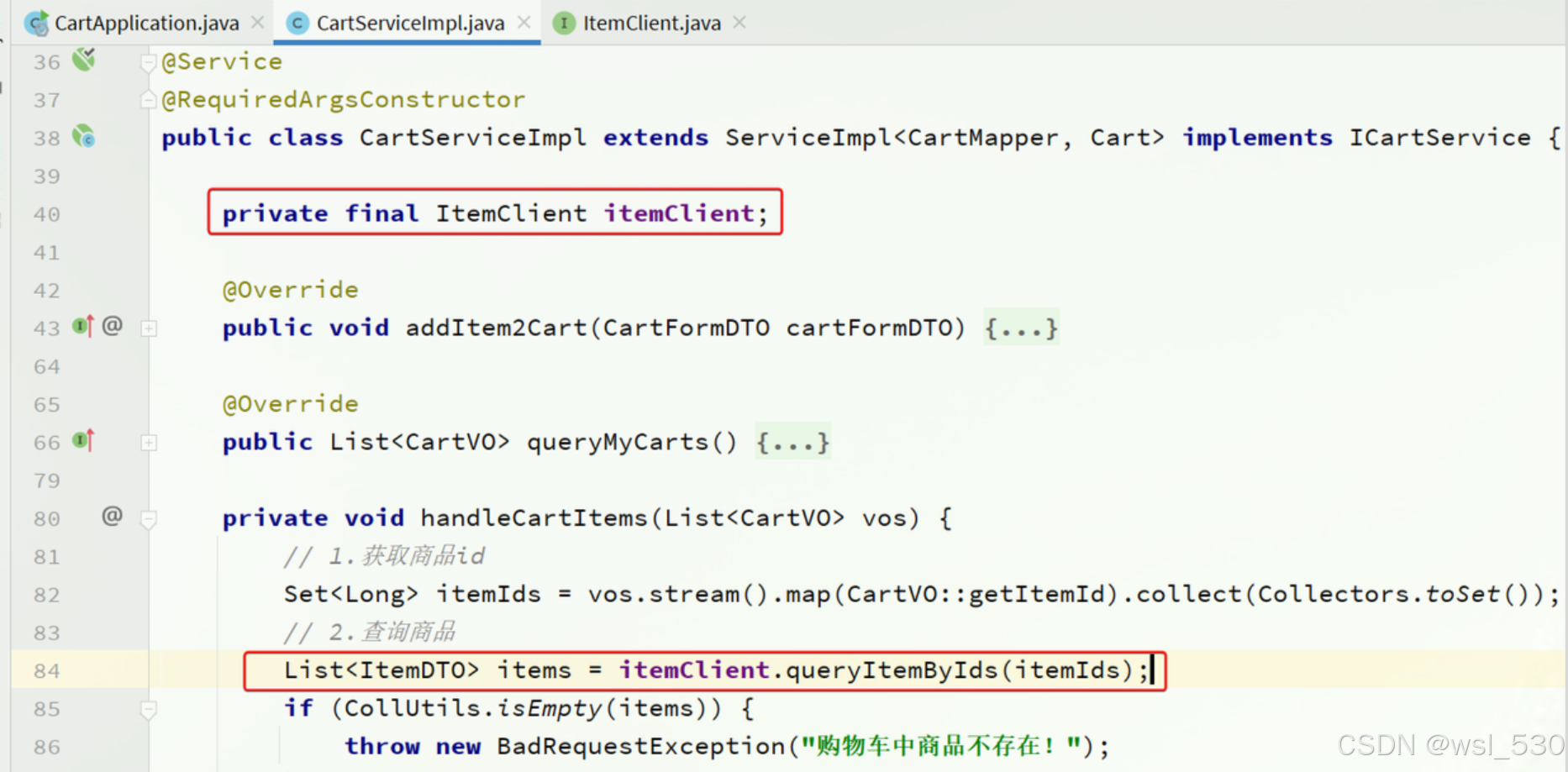The image size is (1568, 772).
Task: Collapse handleCartItems using its gutter fold arrow
Action: click(x=149, y=517)
